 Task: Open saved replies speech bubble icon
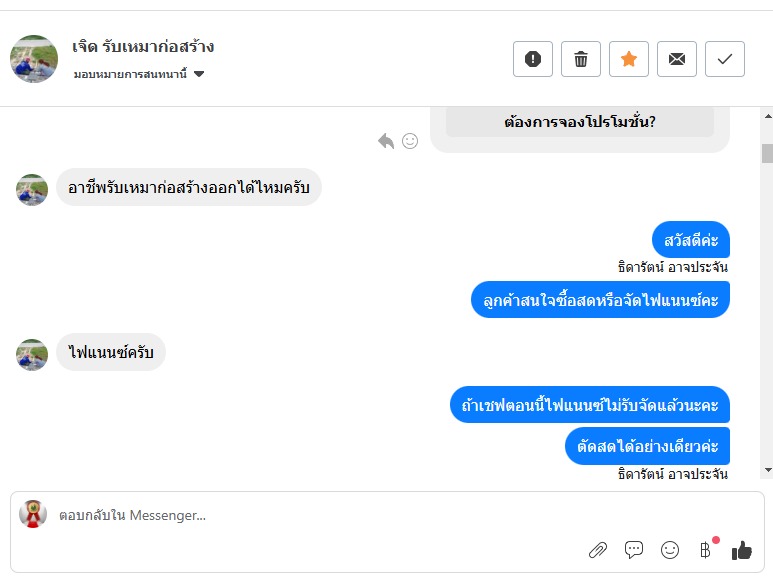(x=634, y=549)
